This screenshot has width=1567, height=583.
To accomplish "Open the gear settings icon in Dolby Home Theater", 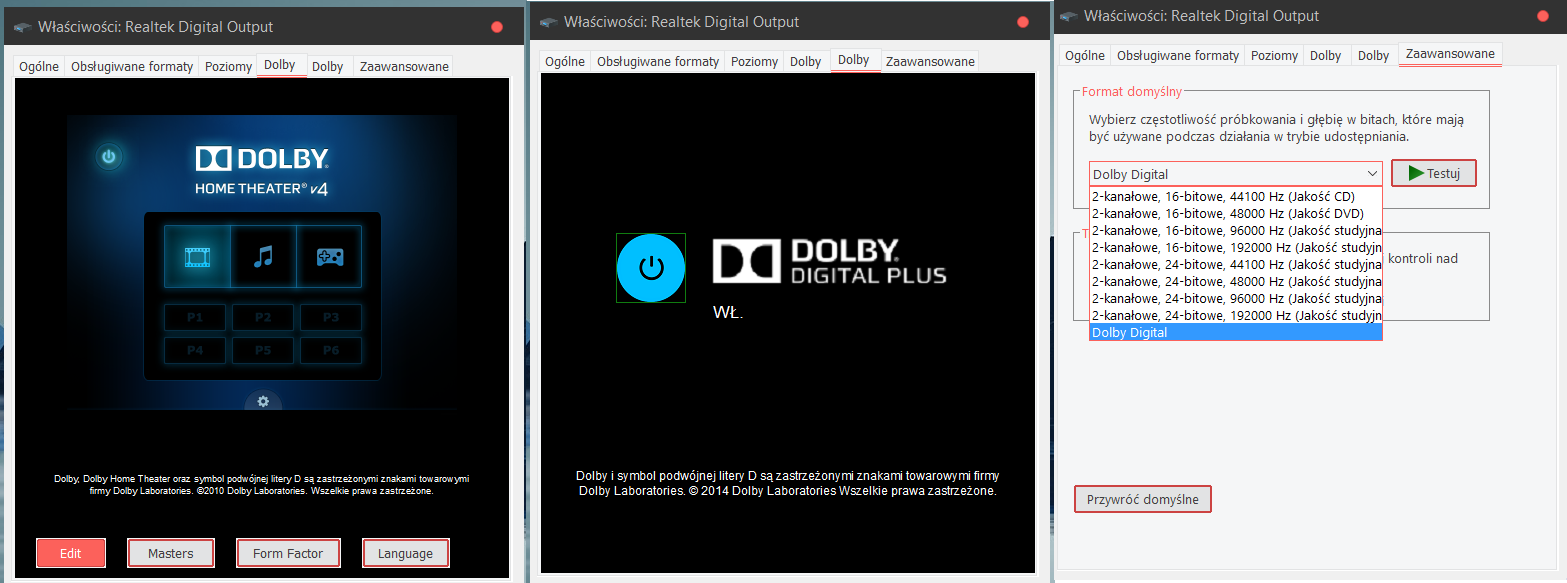I will [x=263, y=401].
